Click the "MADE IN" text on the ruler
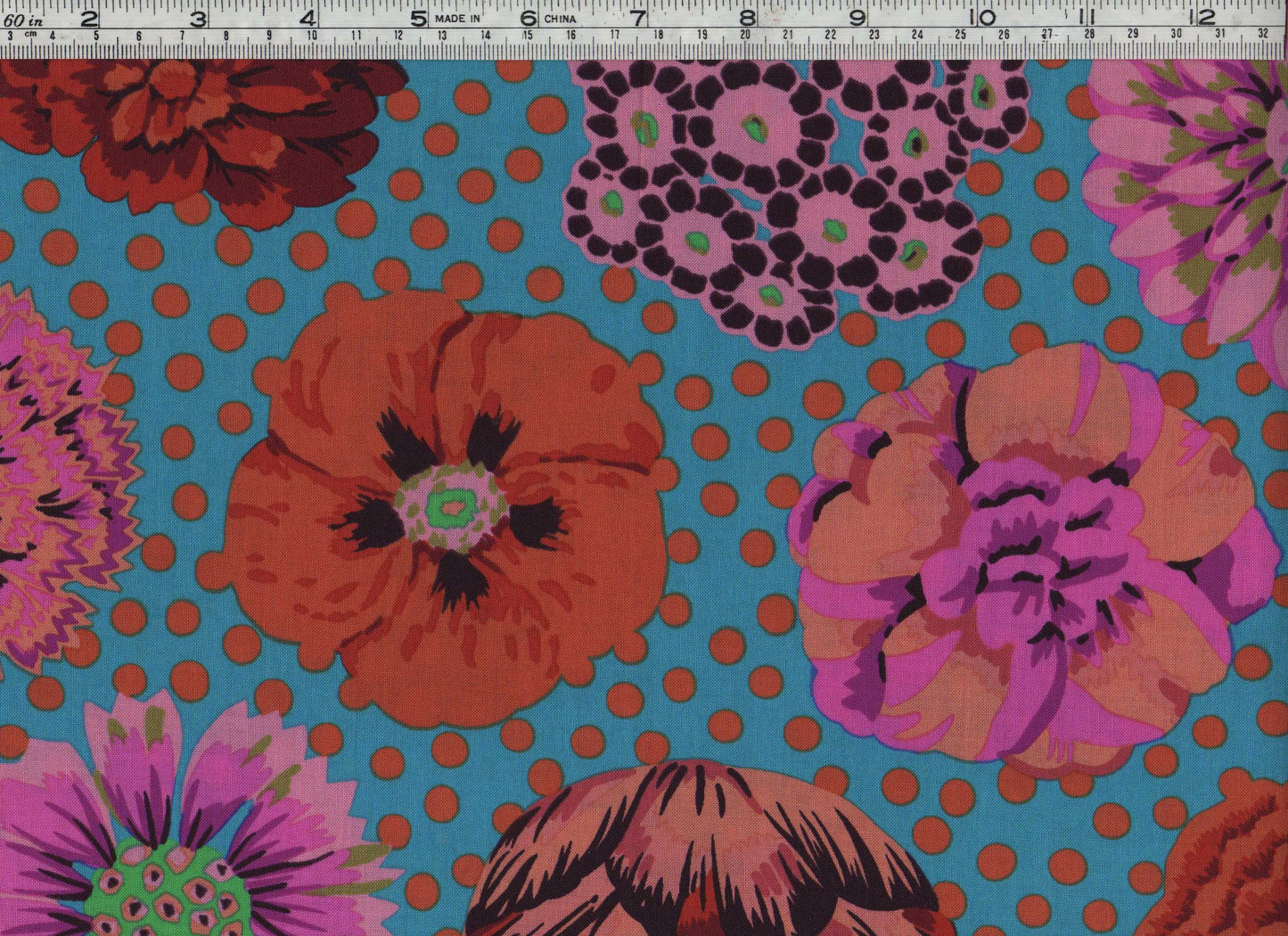This screenshot has width=1288, height=936. click(457, 18)
